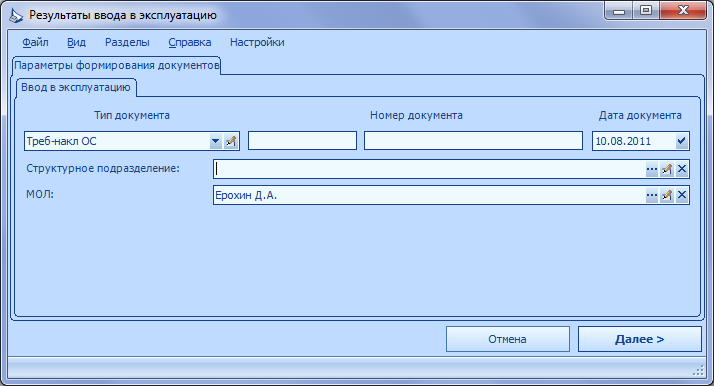714x386 pixels.
Task: Click the first empty Номер документа field
Action: 302,141
